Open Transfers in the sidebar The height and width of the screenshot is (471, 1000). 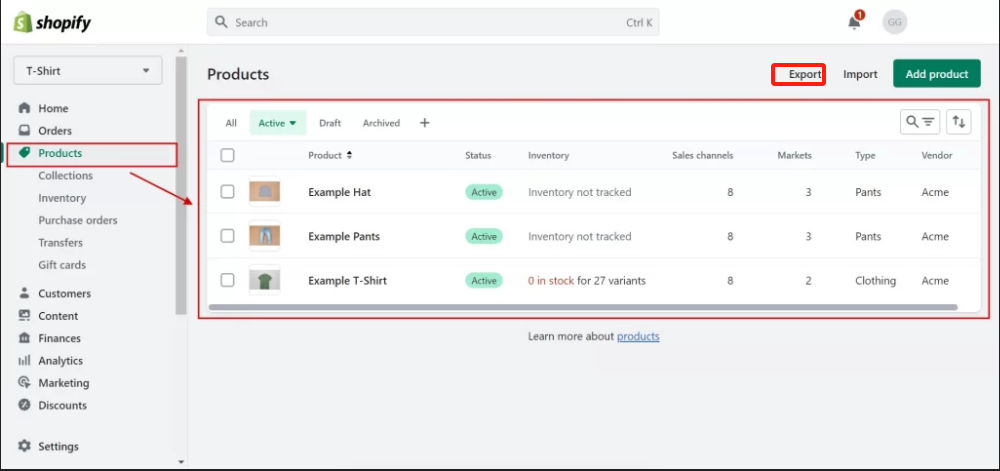(61, 243)
